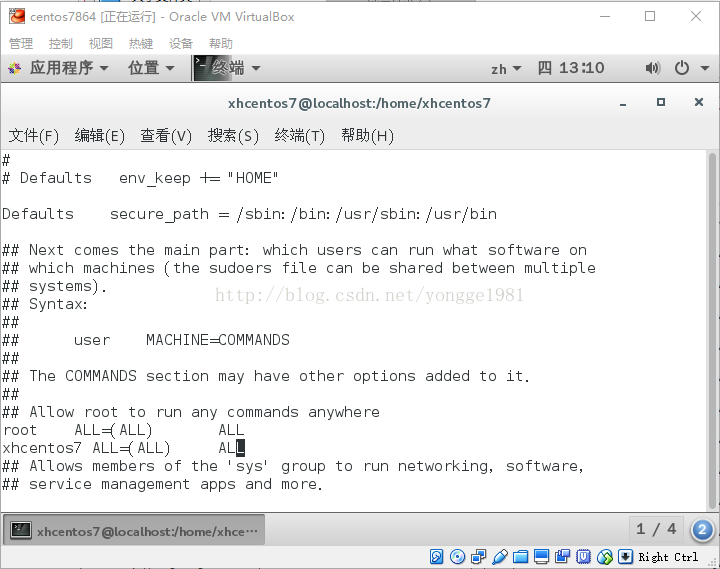This screenshot has width=720, height=569.
Task: Open terminal 帮助(H) menu
Action: (x=367, y=136)
